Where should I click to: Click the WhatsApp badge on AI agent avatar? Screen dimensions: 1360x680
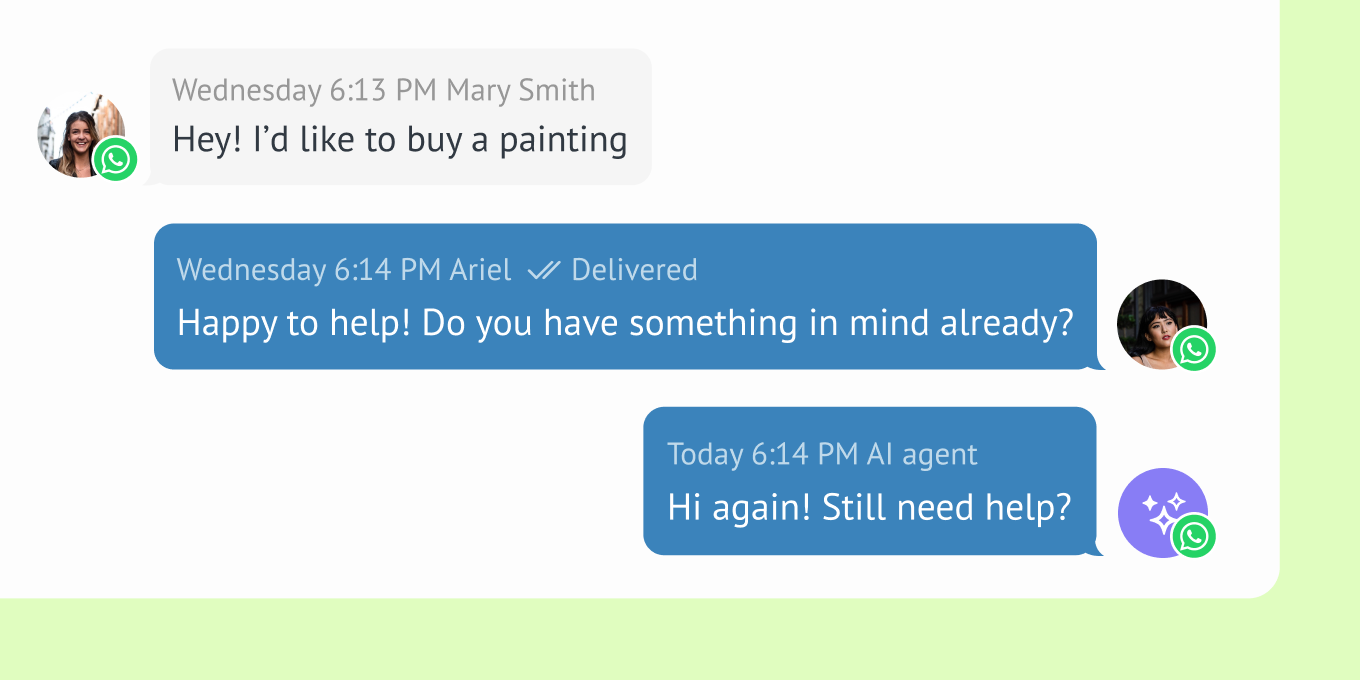pos(1194,536)
